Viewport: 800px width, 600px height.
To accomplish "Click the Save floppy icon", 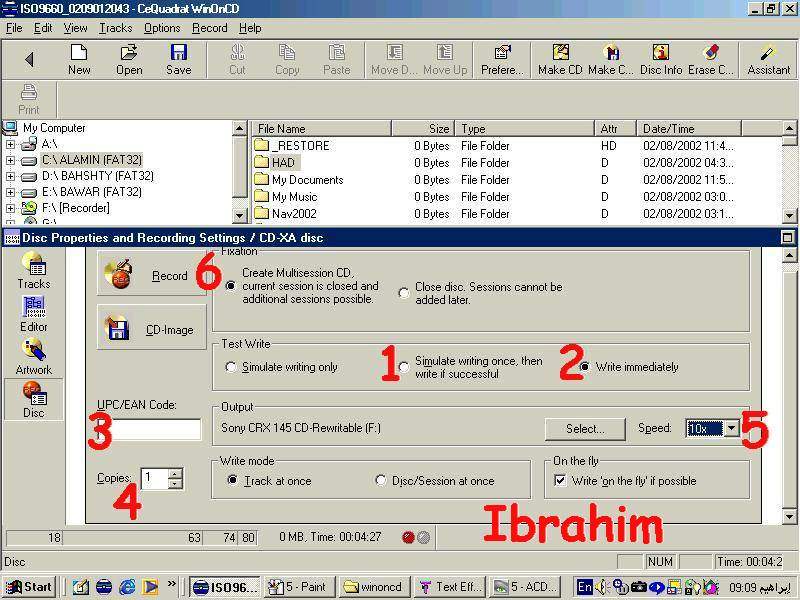I will [x=179, y=53].
